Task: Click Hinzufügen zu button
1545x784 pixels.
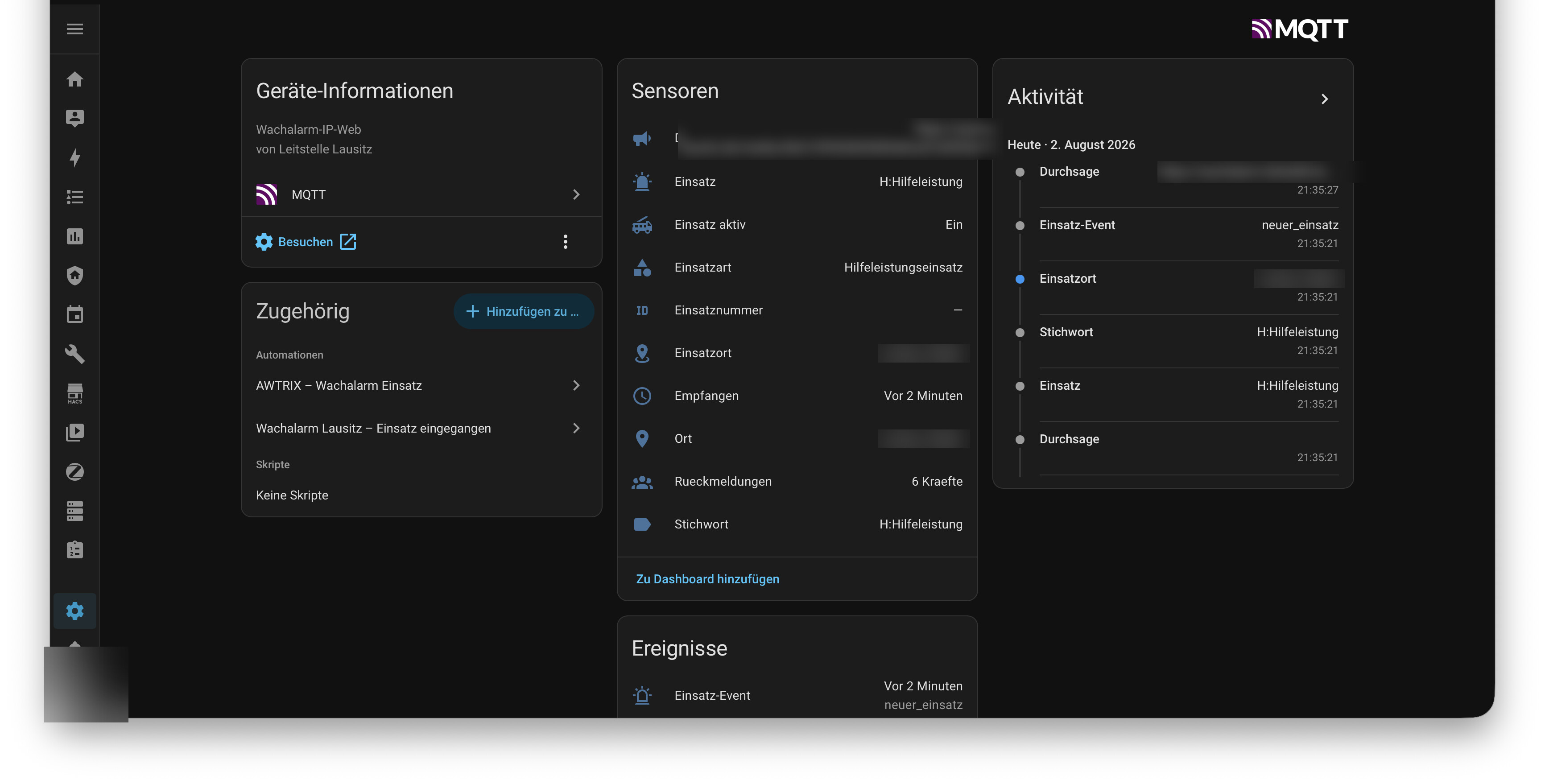Action: point(524,311)
